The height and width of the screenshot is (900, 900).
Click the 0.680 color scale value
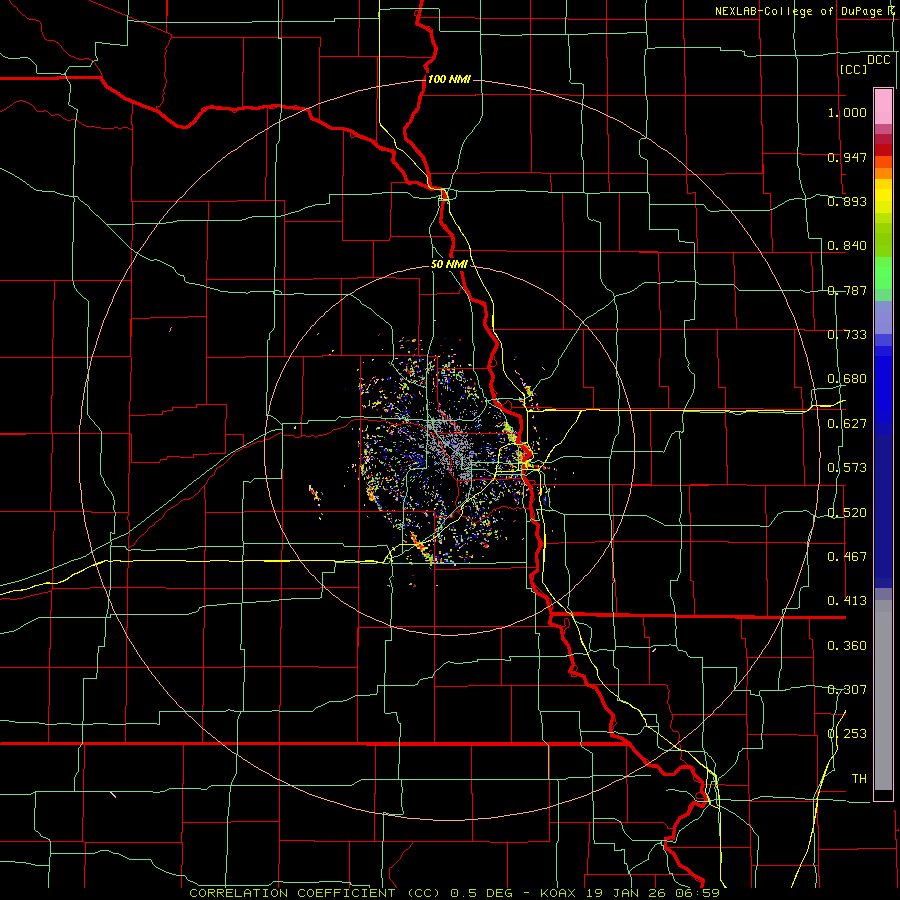[x=847, y=379]
